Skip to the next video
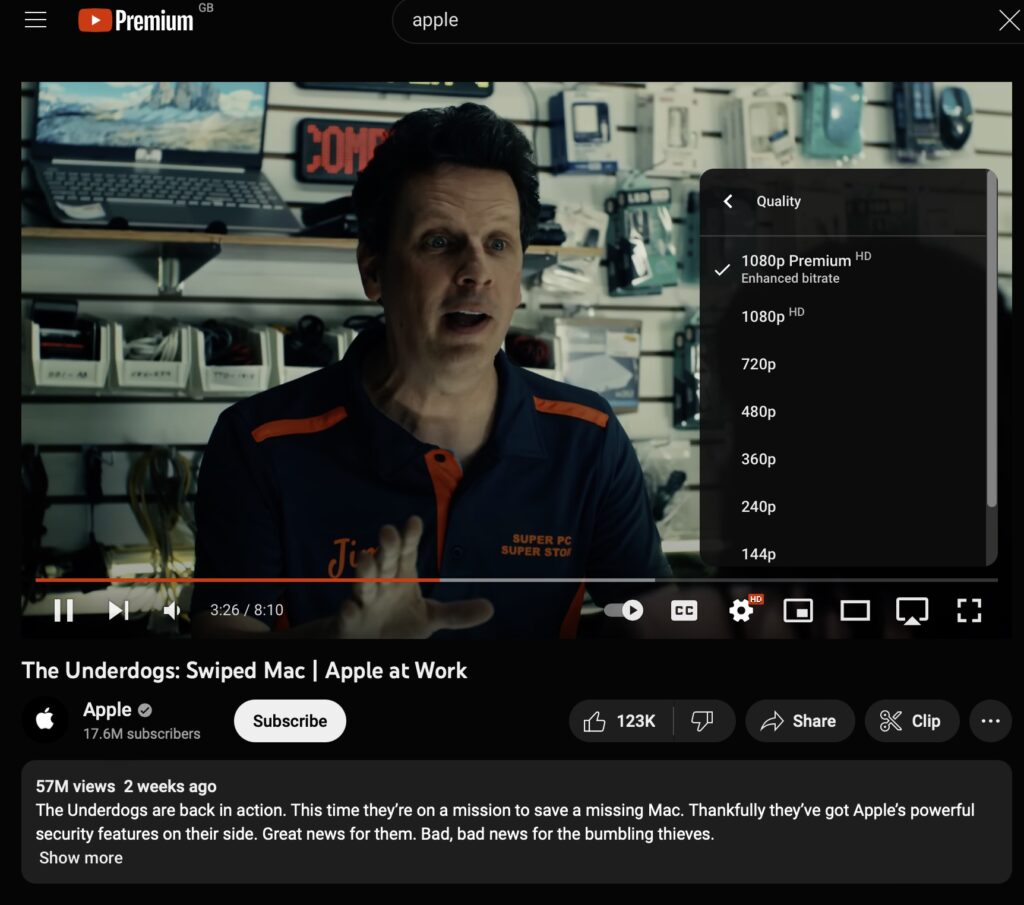Image resolution: width=1024 pixels, height=905 pixels. tap(118, 611)
